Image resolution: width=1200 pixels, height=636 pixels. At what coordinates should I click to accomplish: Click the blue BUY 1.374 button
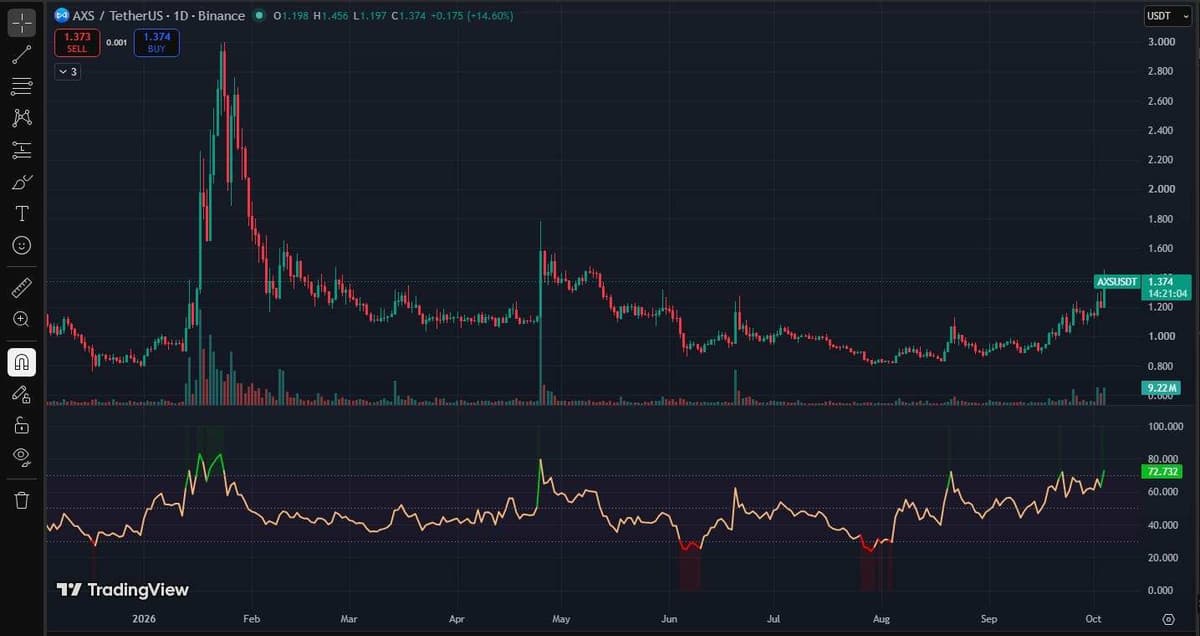157,42
